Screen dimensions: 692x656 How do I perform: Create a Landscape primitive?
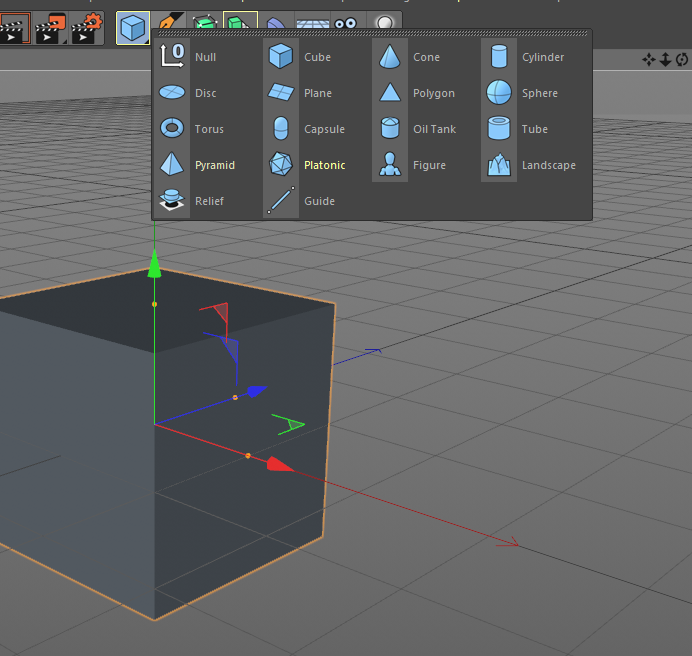(532, 165)
